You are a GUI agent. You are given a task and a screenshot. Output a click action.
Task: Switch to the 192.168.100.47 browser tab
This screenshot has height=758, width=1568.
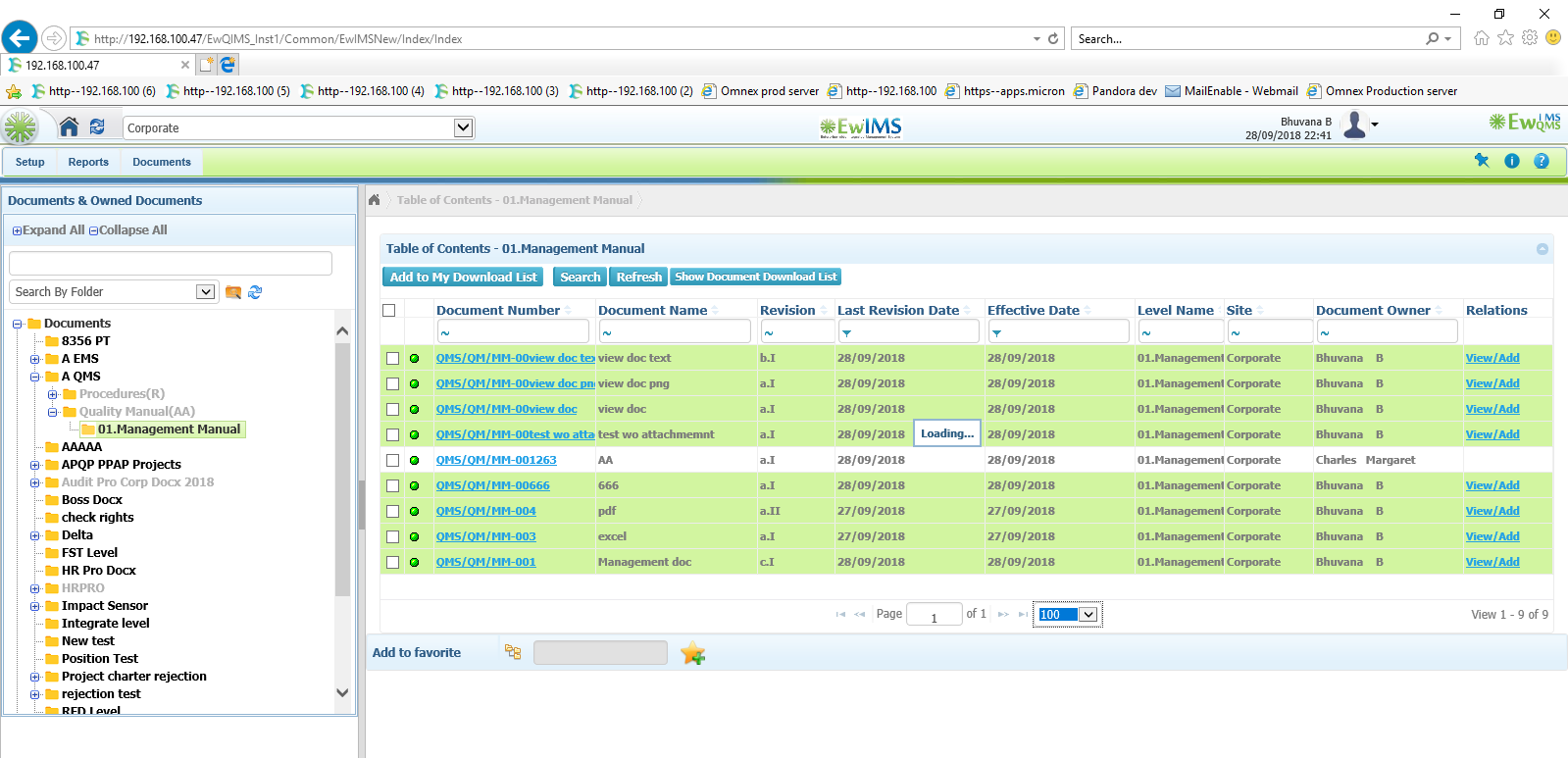click(x=98, y=65)
